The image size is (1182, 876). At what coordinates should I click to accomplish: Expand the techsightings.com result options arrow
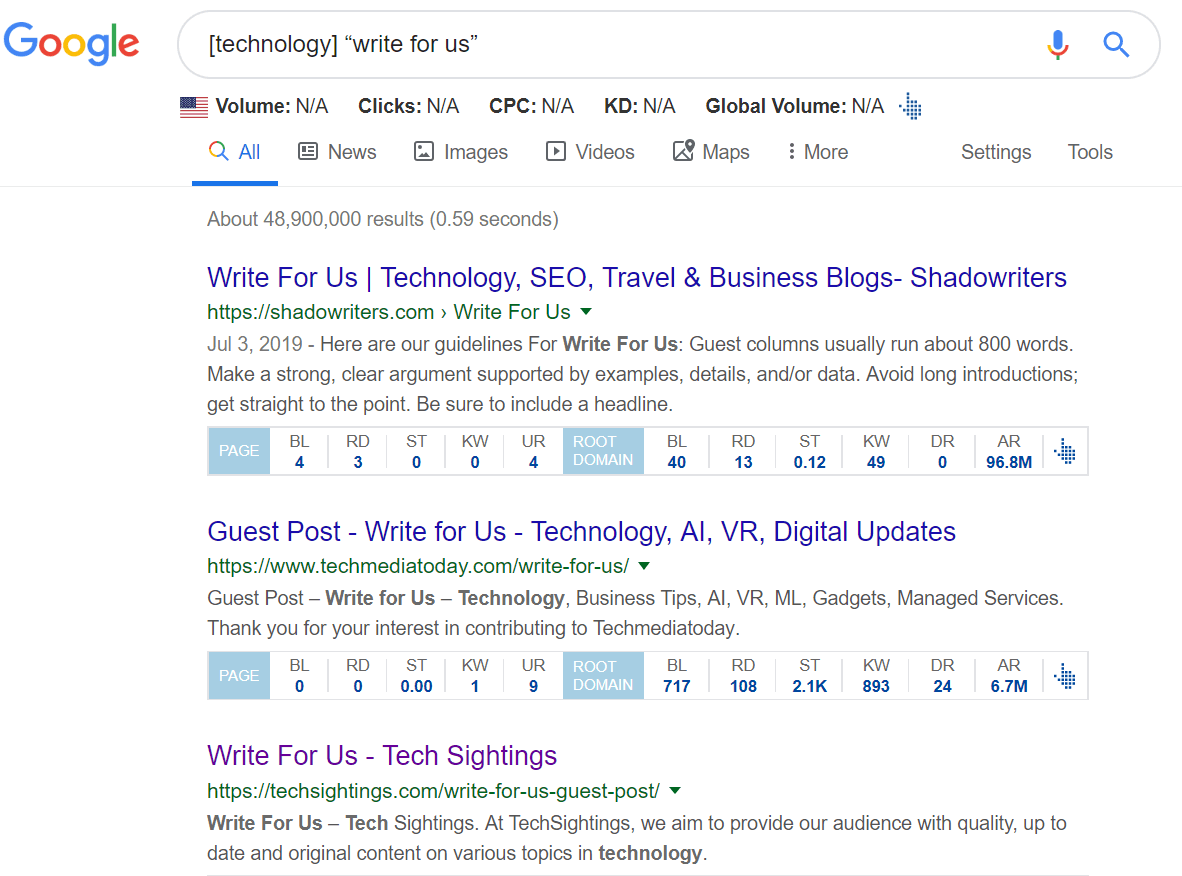pos(675,790)
